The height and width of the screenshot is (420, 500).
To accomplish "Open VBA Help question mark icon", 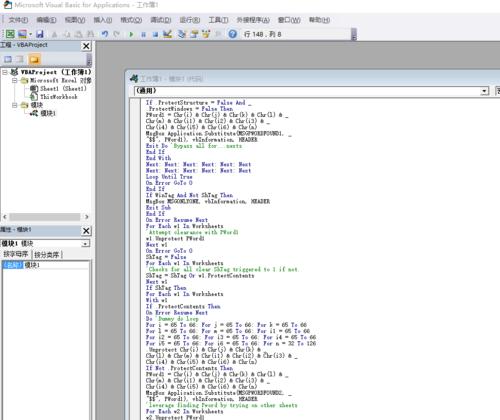I will pyautogui.click(x=233, y=34).
